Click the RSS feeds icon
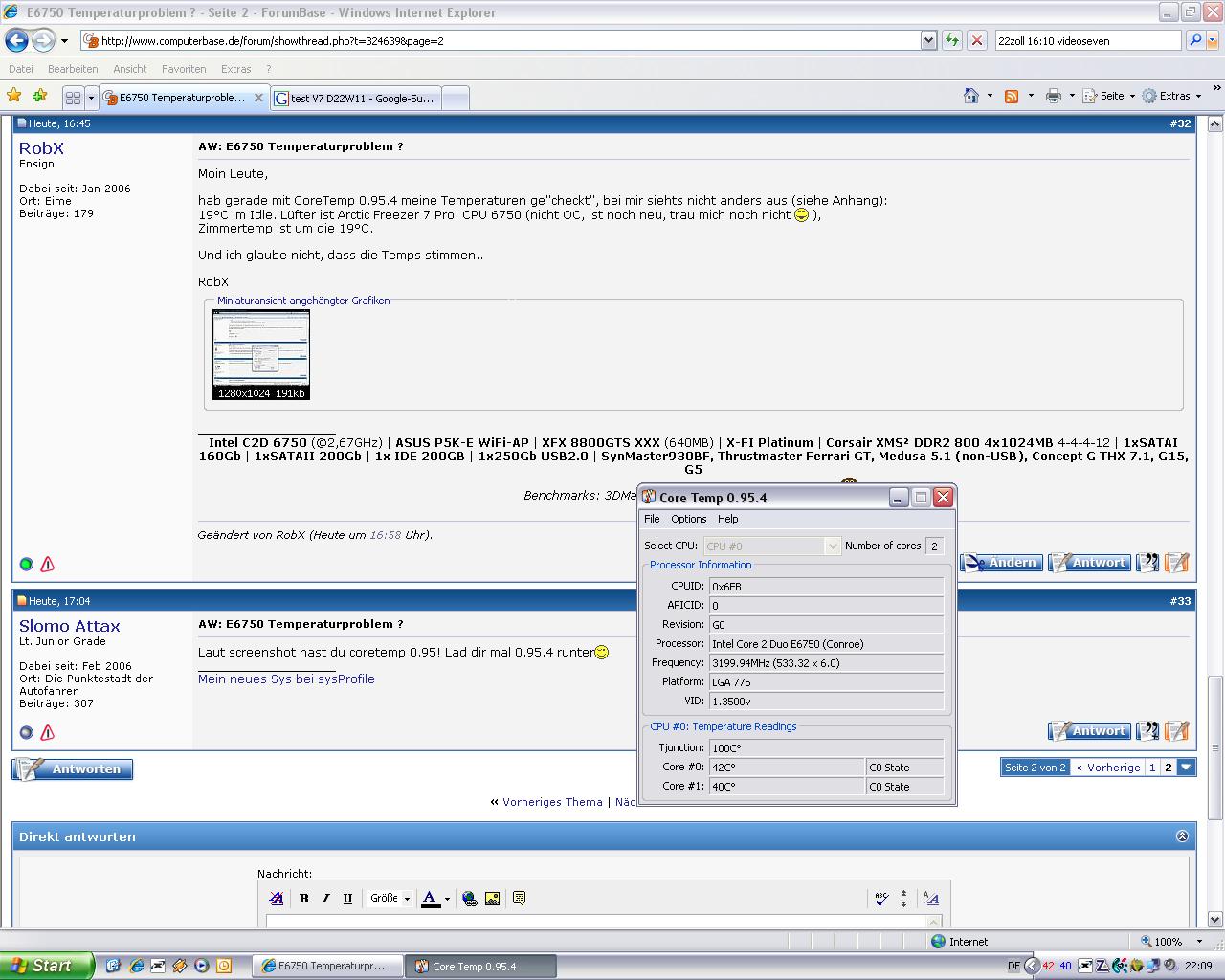Viewport: 1225px width, 980px height. (x=1012, y=96)
